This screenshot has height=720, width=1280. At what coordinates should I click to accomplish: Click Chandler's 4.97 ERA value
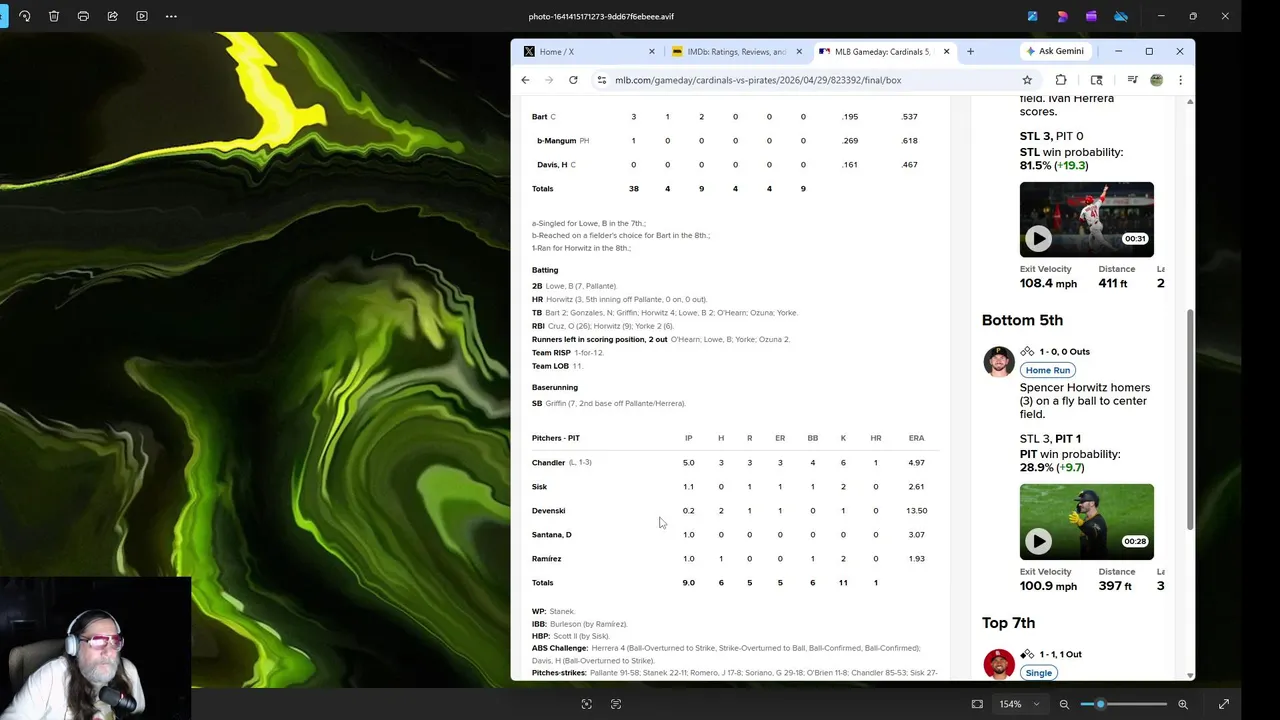tap(916, 462)
